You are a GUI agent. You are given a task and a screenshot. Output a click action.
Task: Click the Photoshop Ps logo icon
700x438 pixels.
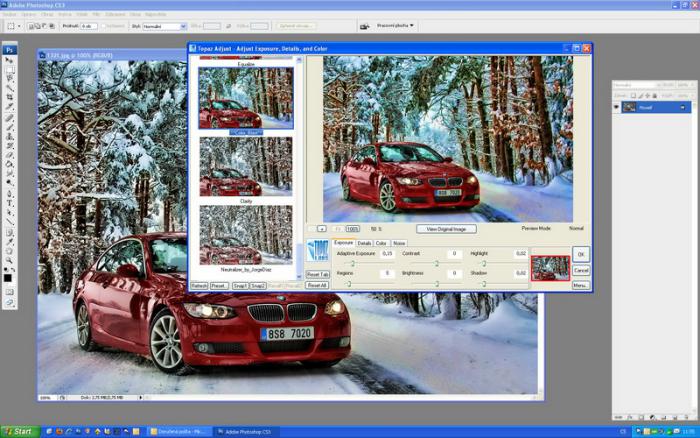[10, 48]
